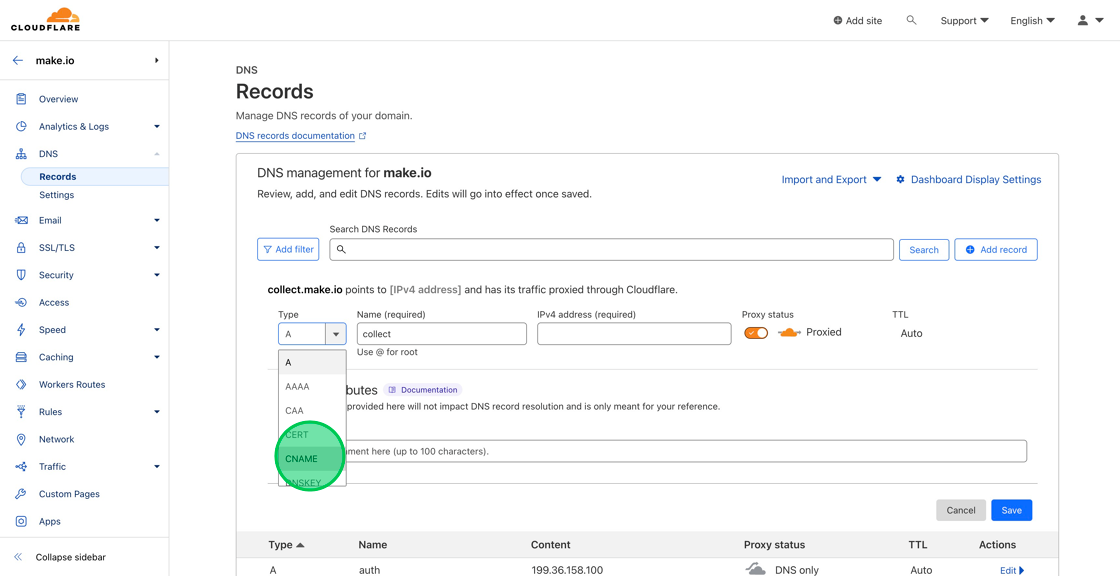The width and height of the screenshot is (1120, 576).
Task: Click the top-bar search magnifier
Action: [x=911, y=20]
